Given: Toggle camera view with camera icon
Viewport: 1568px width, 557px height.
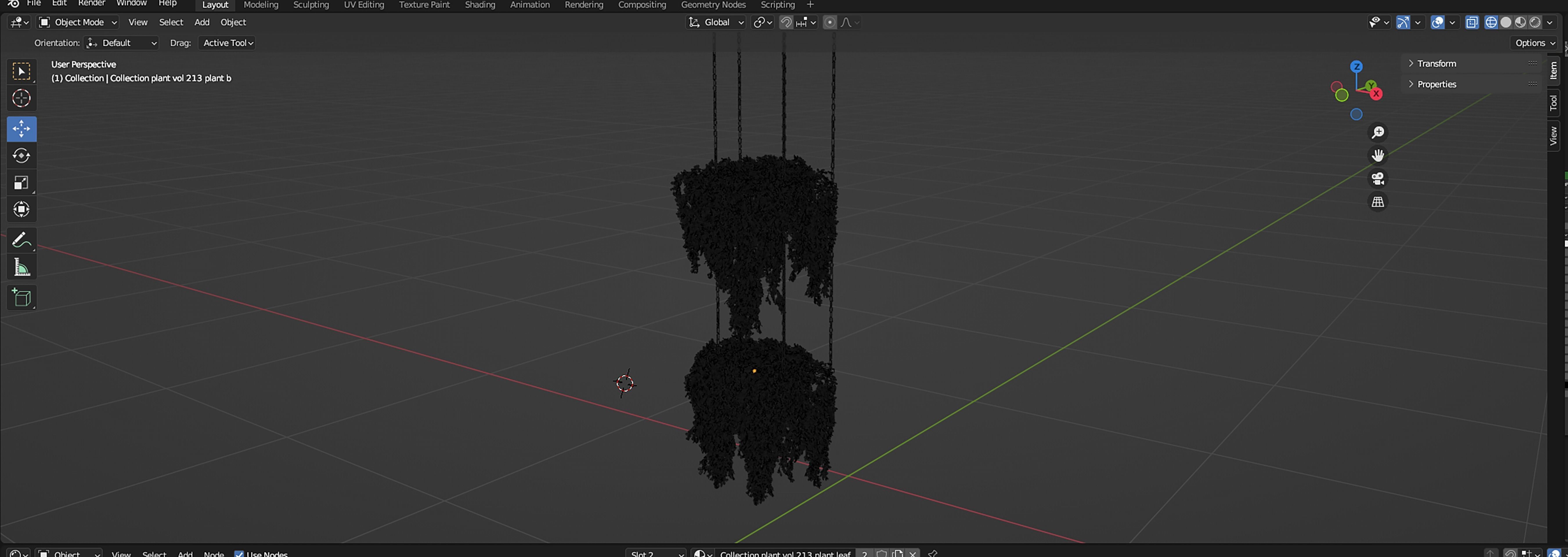Looking at the screenshot, I should click(x=1378, y=178).
